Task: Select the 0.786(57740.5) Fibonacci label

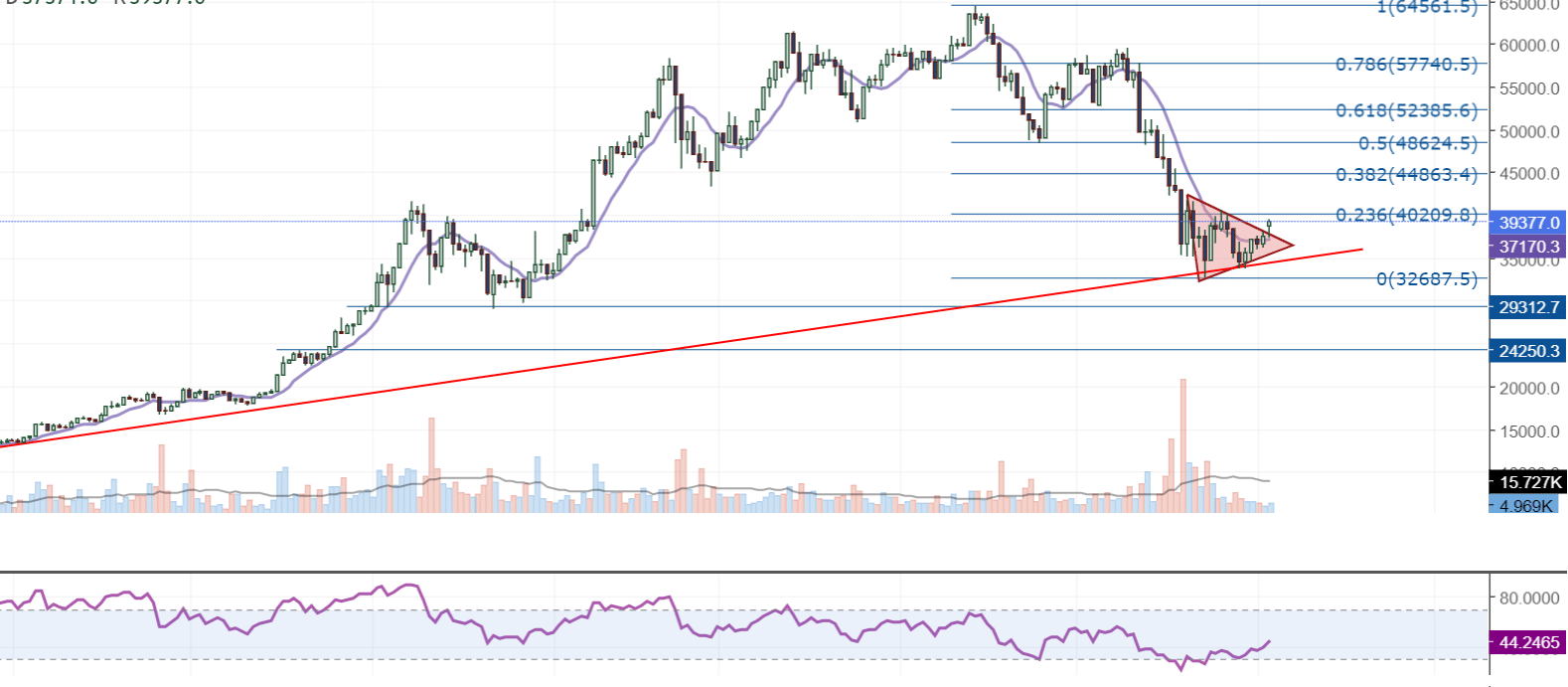Action: coord(1406,65)
